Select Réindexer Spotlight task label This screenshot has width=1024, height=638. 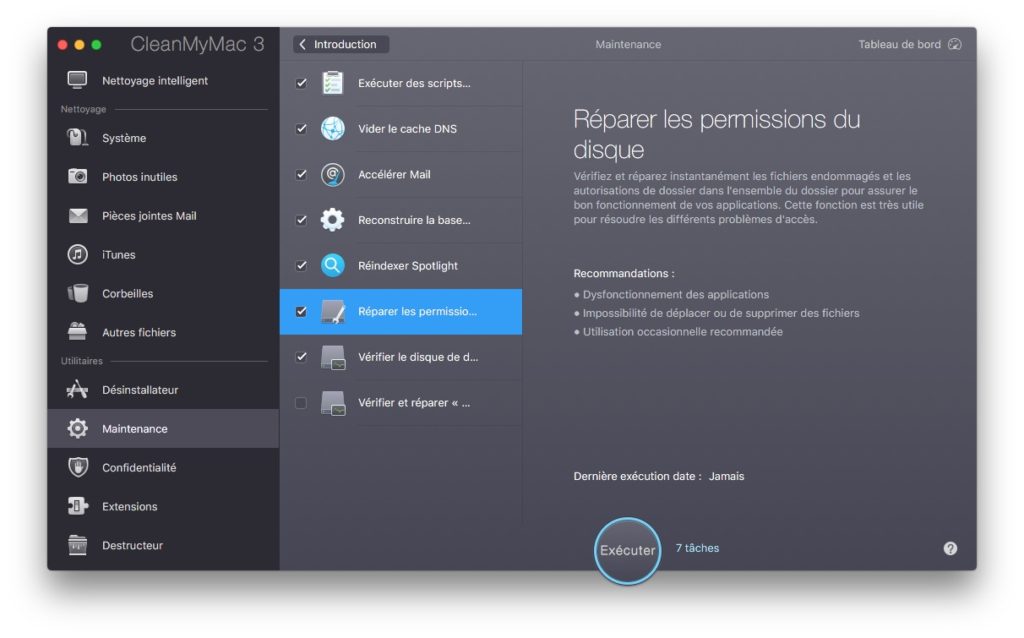(408, 266)
